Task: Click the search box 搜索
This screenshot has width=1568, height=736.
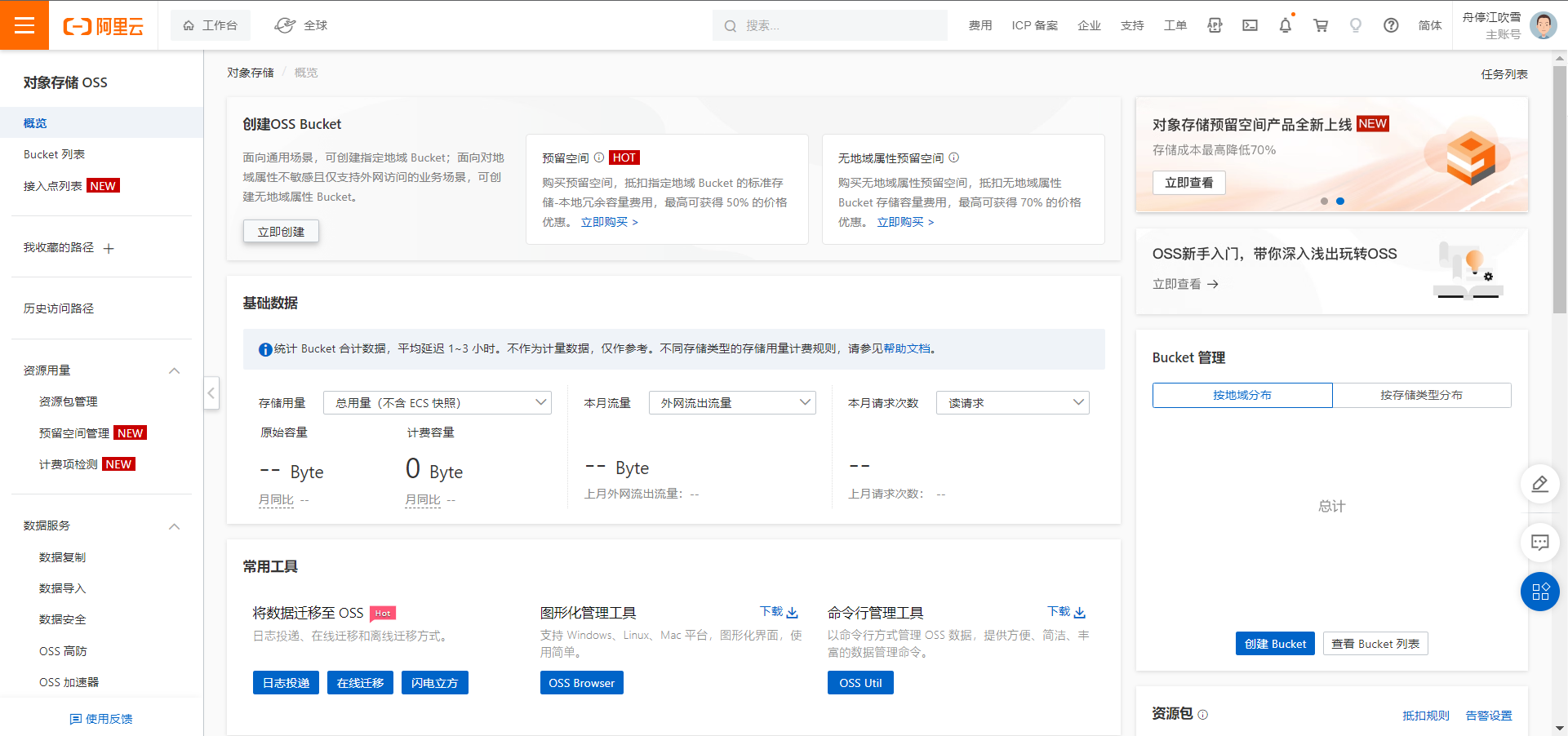Action: 830,25
